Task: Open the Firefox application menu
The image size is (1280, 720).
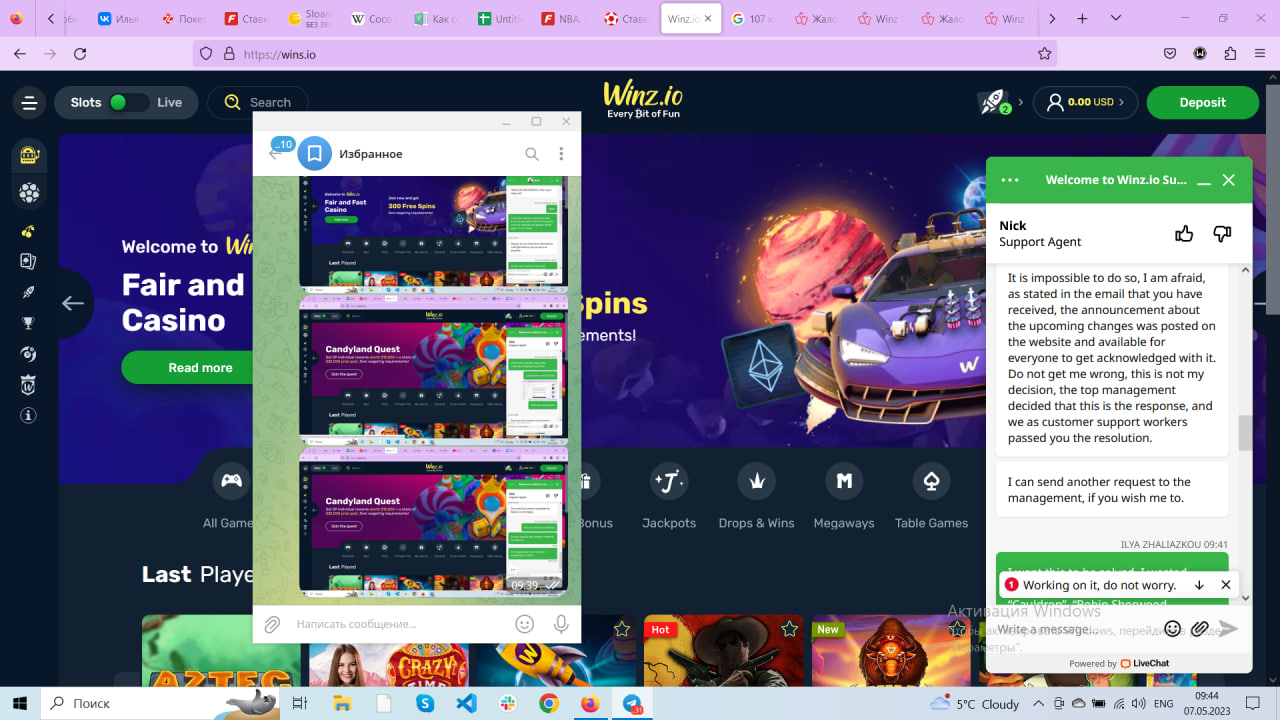Action: point(1259,54)
